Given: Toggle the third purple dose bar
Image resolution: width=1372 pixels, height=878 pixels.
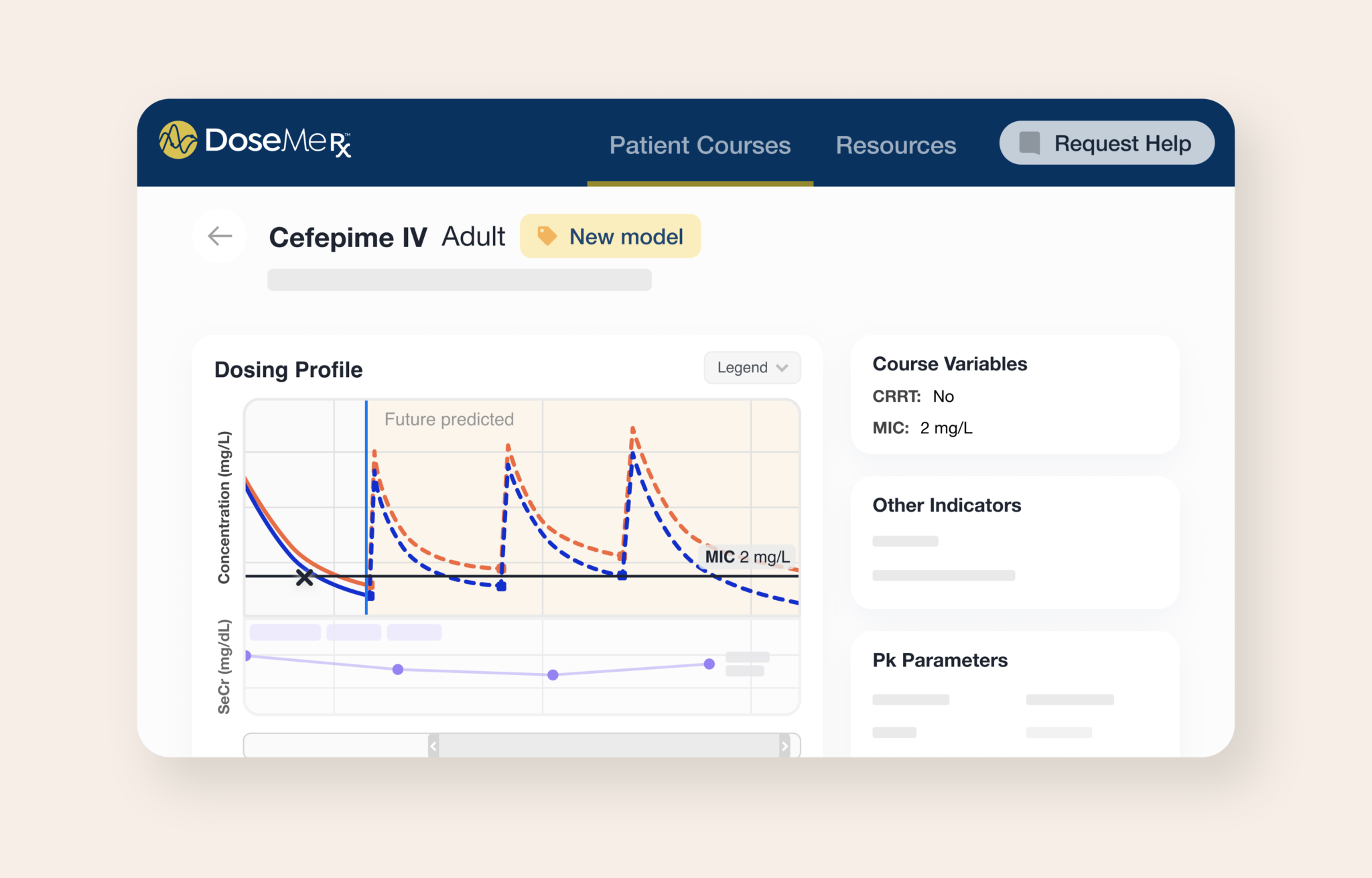Looking at the screenshot, I should [414, 632].
